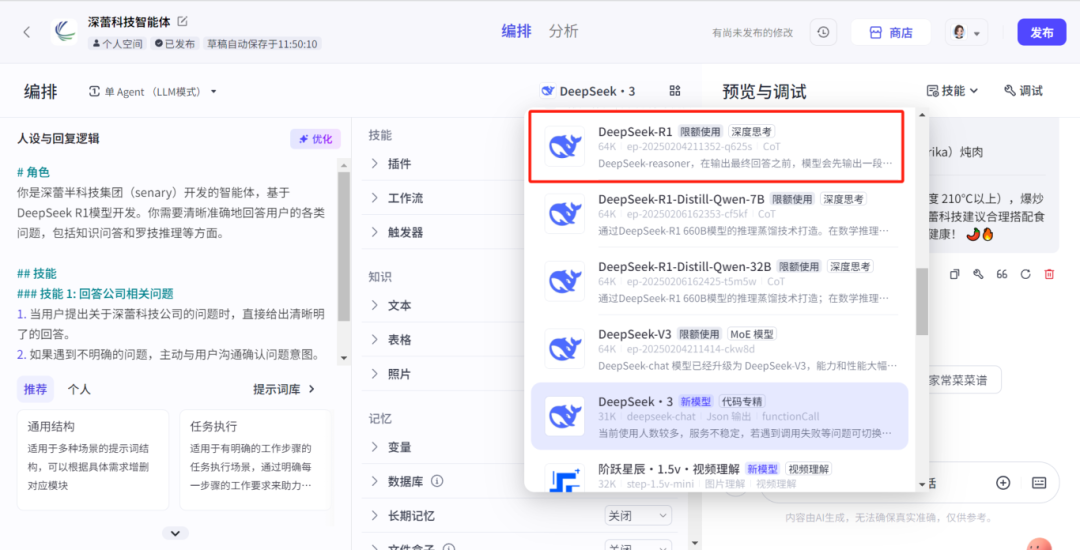
Task: Open the 商店 store button
Action: pyautogui.click(x=891, y=32)
